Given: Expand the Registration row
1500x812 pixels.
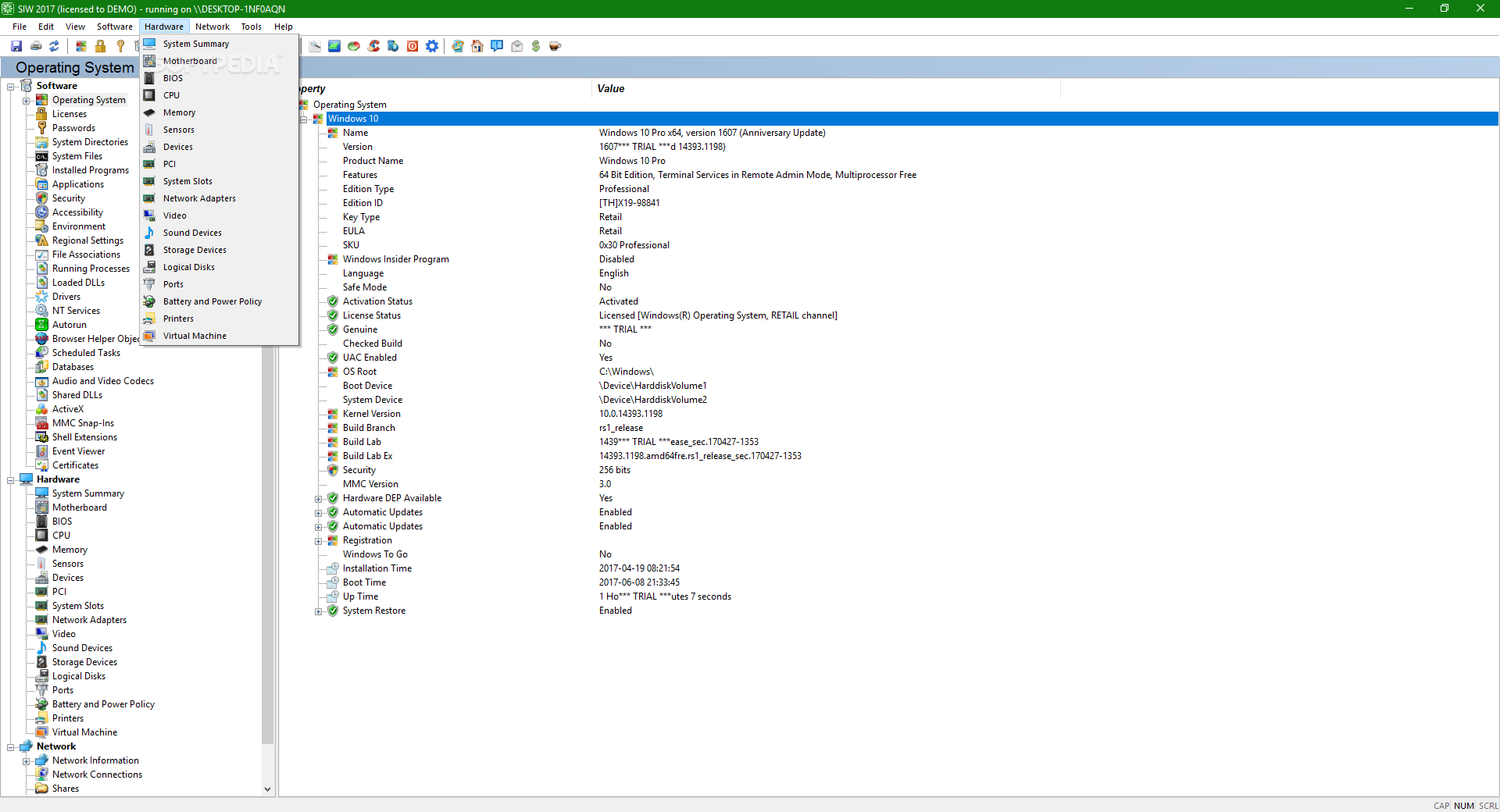Looking at the screenshot, I should 318,541.
